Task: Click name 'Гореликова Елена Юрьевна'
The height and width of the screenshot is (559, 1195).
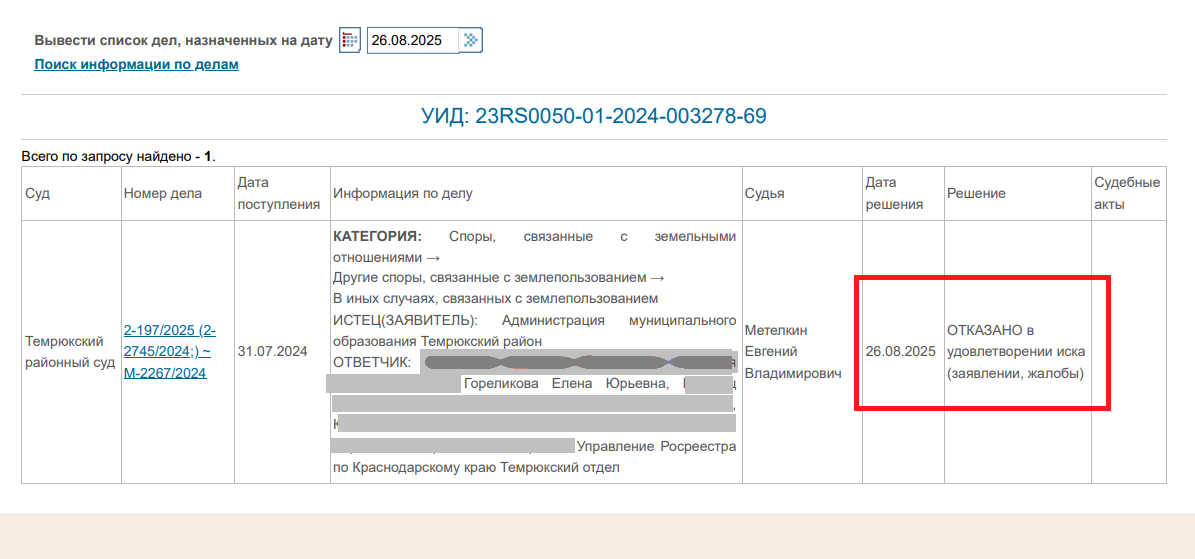Action: tap(566, 384)
